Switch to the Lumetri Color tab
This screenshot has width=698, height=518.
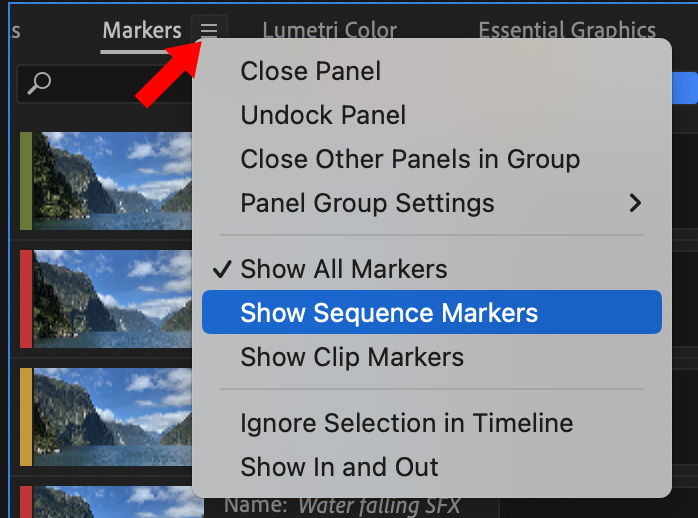[x=329, y=32]
